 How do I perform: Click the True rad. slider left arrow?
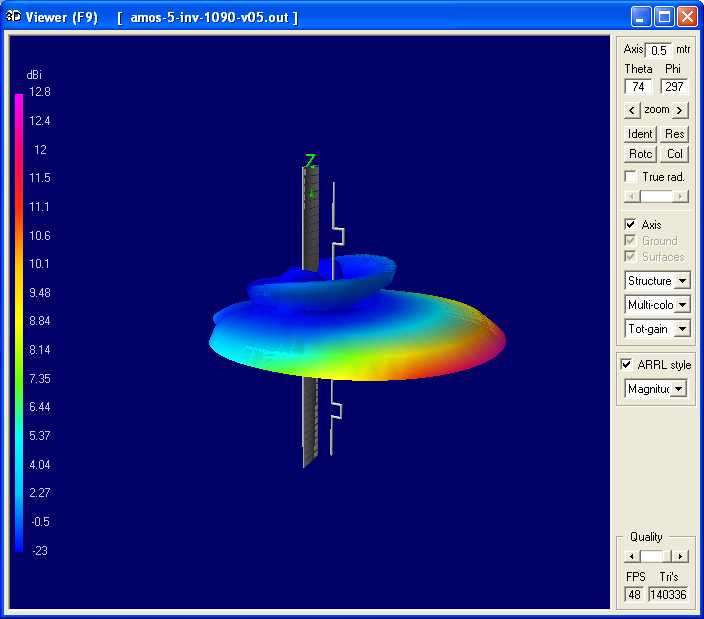(x=629, y=197)
